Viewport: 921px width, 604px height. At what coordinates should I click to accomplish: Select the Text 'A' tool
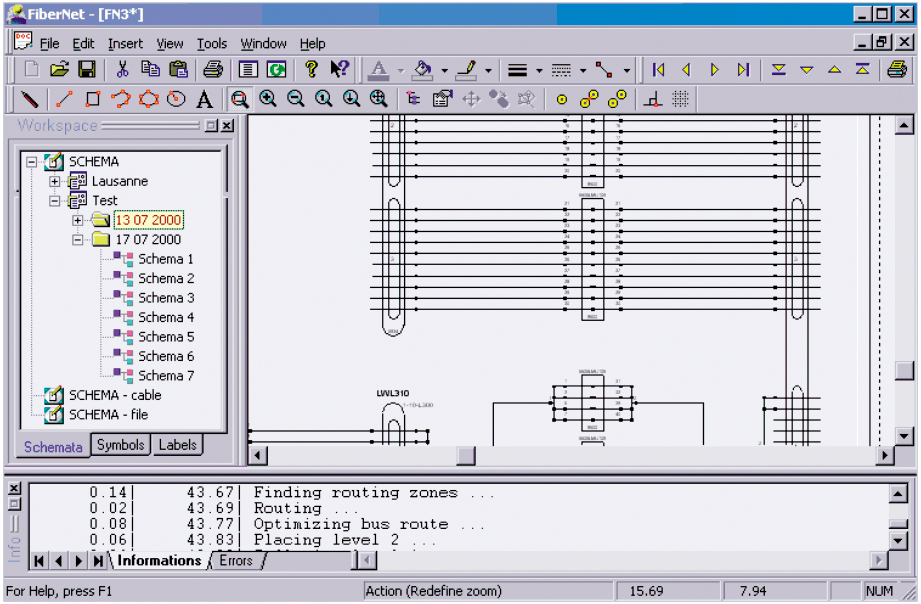tap(204, 99)
